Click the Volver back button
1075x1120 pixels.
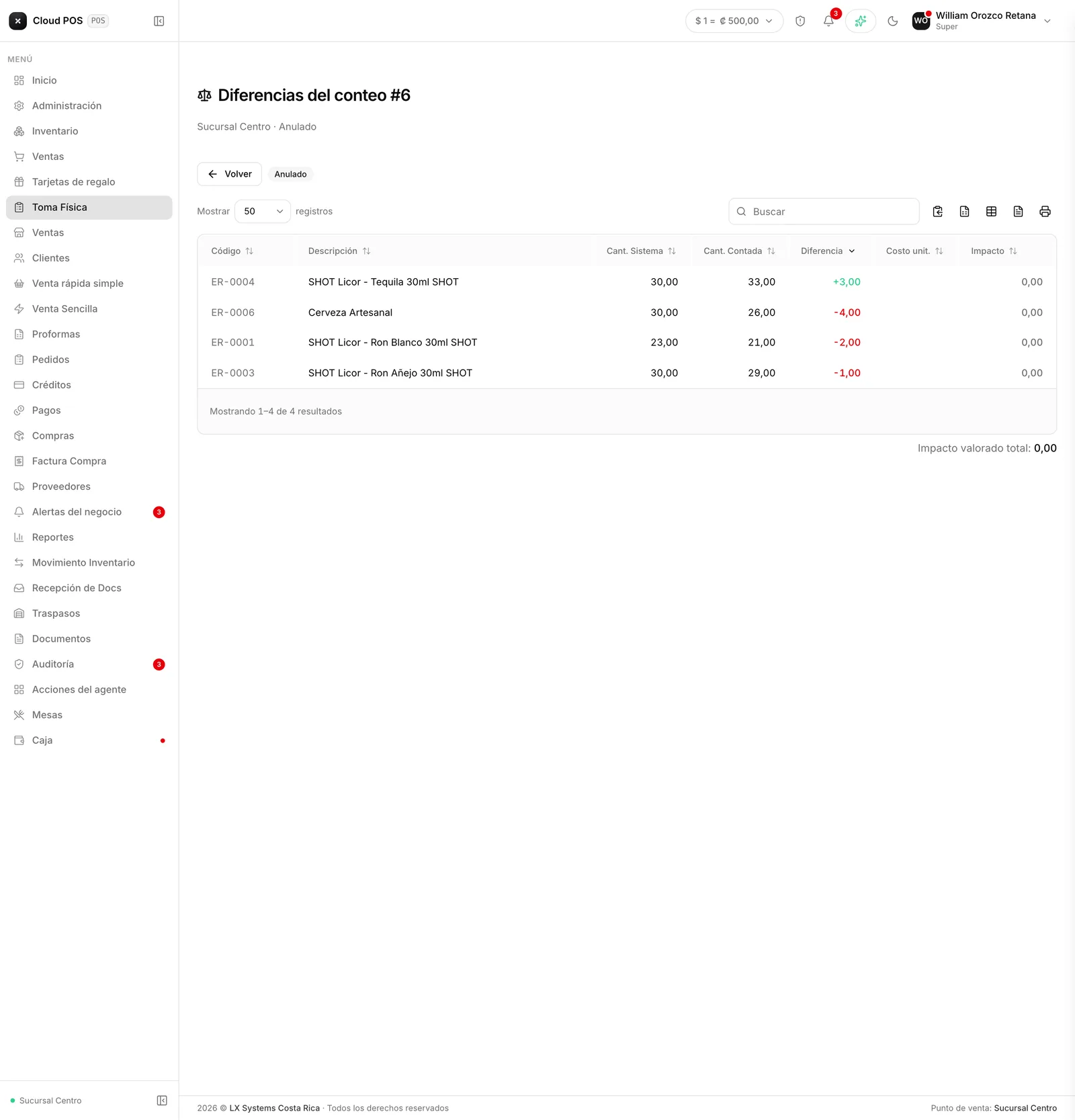pos(229,174)
